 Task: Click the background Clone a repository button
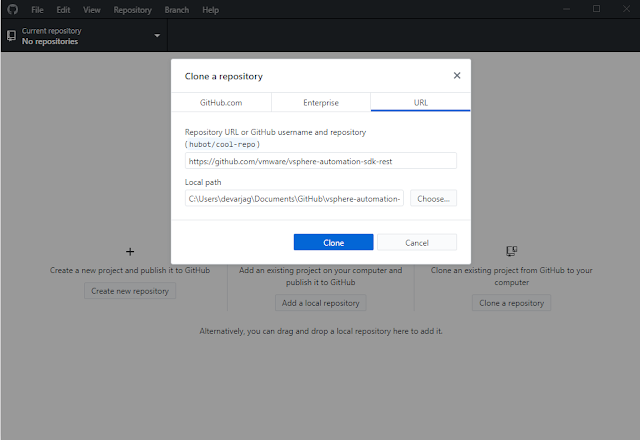(x=511, y=303)
